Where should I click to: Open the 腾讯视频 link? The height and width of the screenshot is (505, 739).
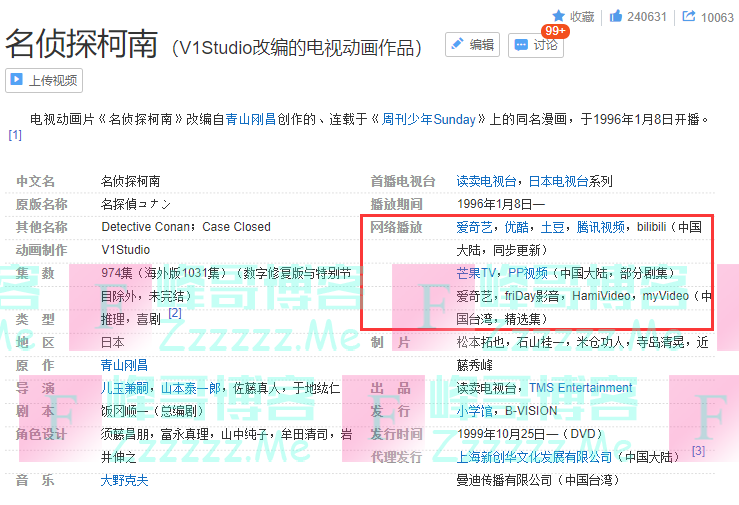pos(600,227)
